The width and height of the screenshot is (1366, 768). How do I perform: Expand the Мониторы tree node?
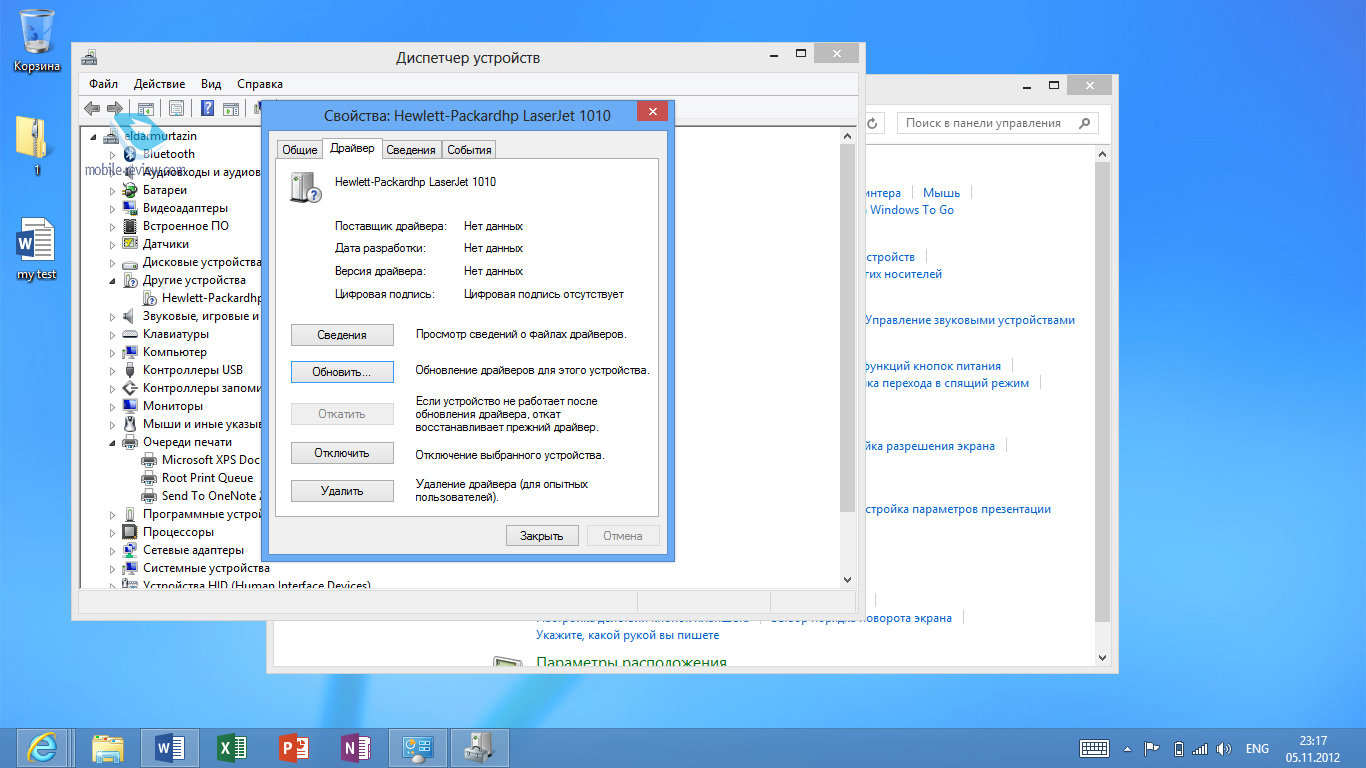coord(113,406)
